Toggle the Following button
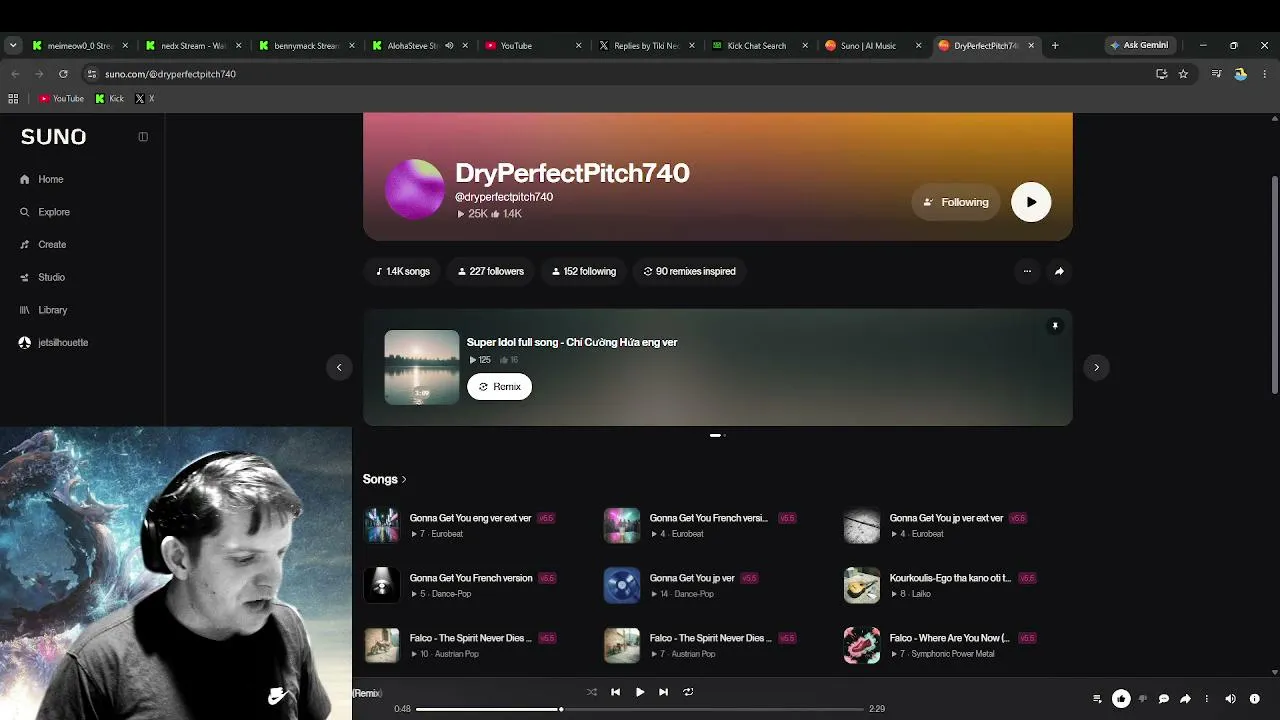 click(x=956, y=202)
